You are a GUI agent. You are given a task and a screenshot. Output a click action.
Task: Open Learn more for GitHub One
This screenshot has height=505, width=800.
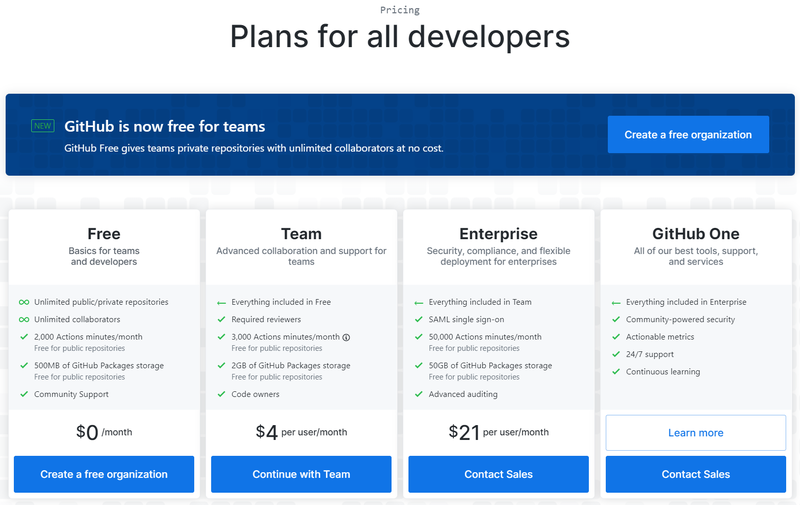tap(696, 433)
